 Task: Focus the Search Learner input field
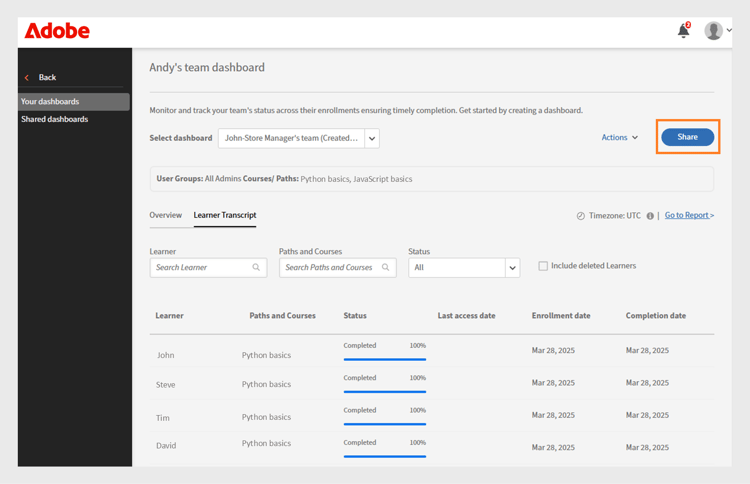[x=200, y=268]
